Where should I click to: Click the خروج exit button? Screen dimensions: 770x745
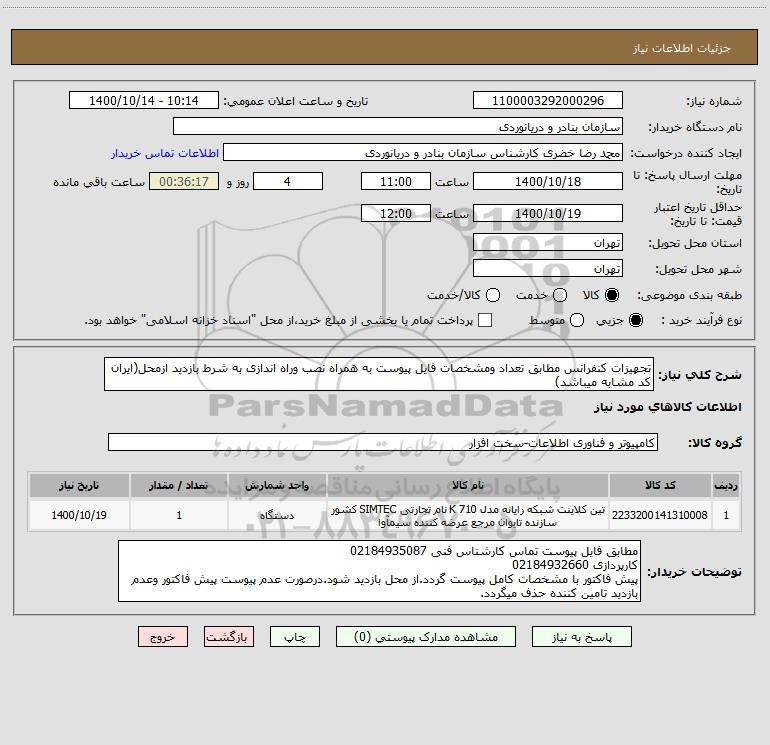coord(163,637)
